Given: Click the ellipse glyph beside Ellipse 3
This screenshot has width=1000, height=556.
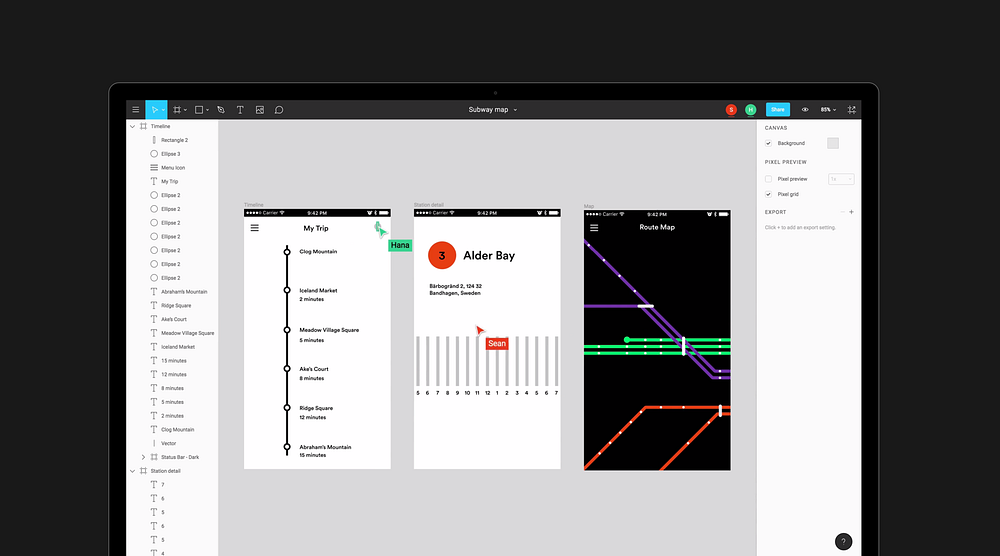Looking at the screenshot, I should (154, 154).
